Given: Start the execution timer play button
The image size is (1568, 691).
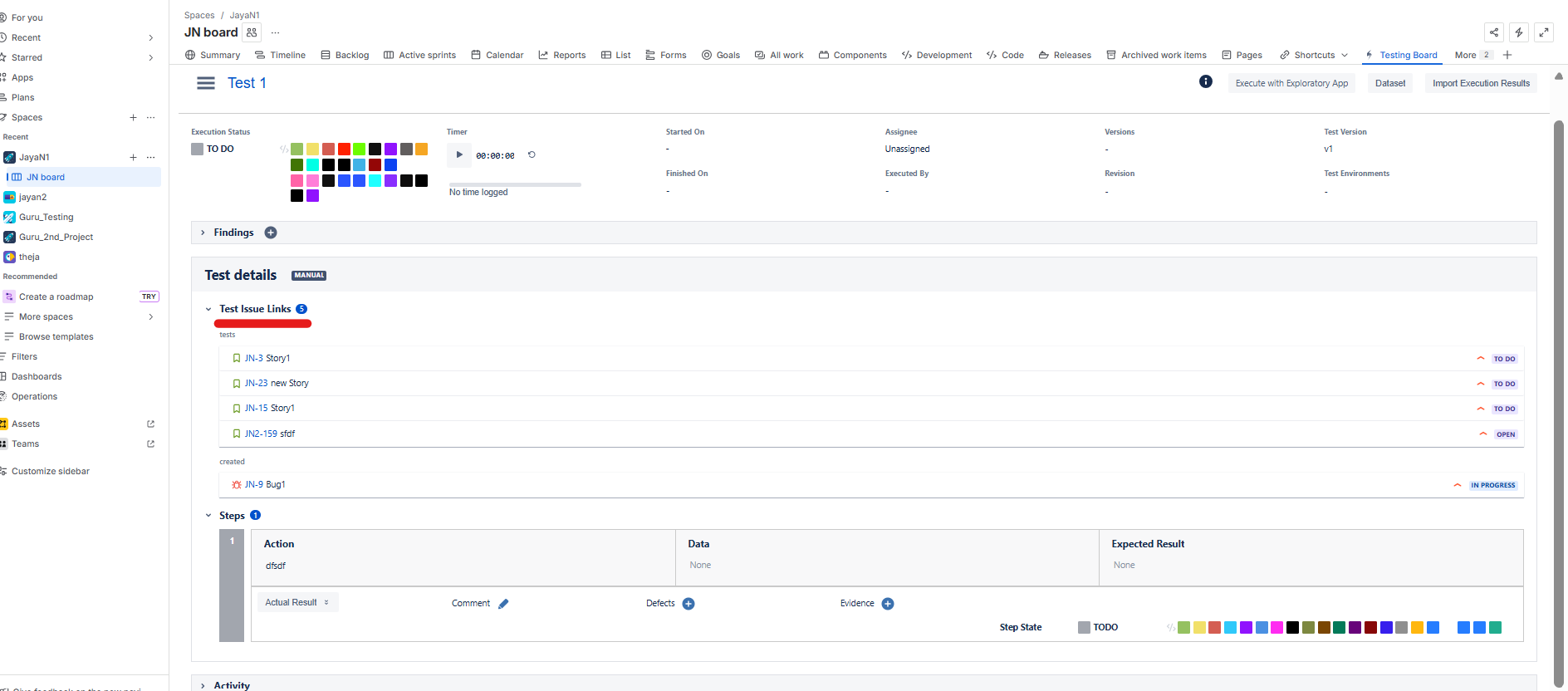Looking at the screenshot, I should click(459, 154).
